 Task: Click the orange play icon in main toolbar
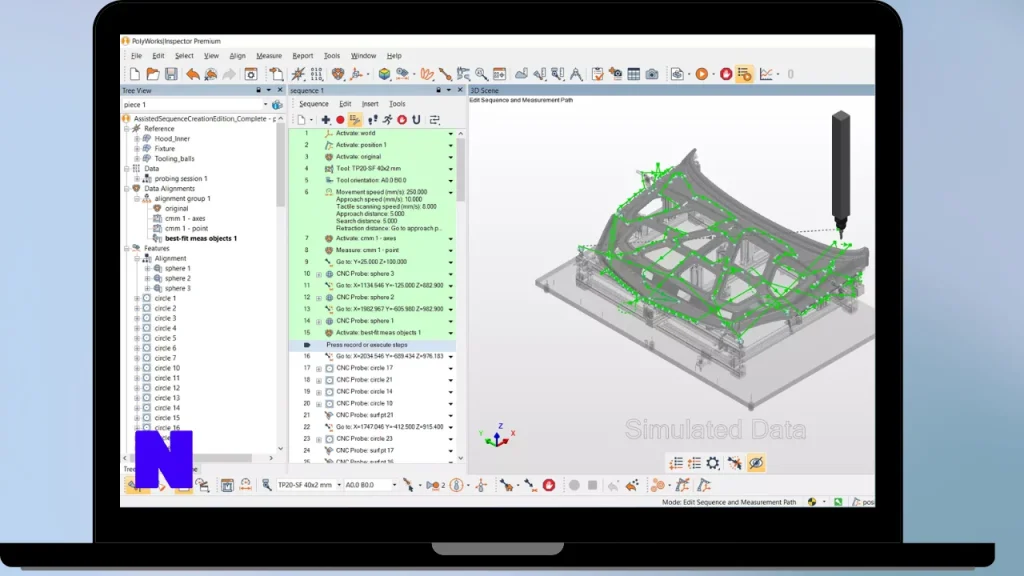(701, 74)
